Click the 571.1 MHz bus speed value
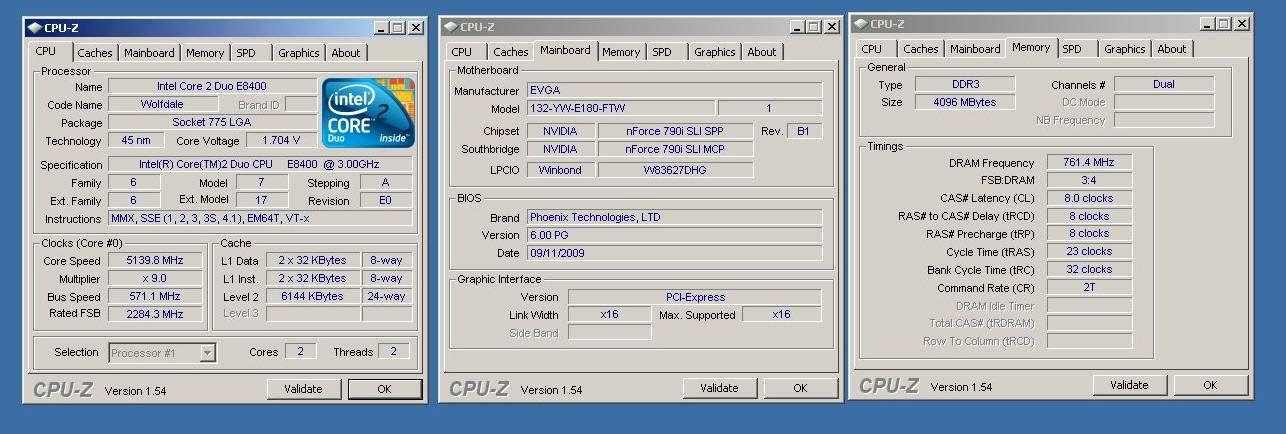Image resolution: width=1286 pixels, height=434 pixels. pyautogui.click(x=154, y=297)
